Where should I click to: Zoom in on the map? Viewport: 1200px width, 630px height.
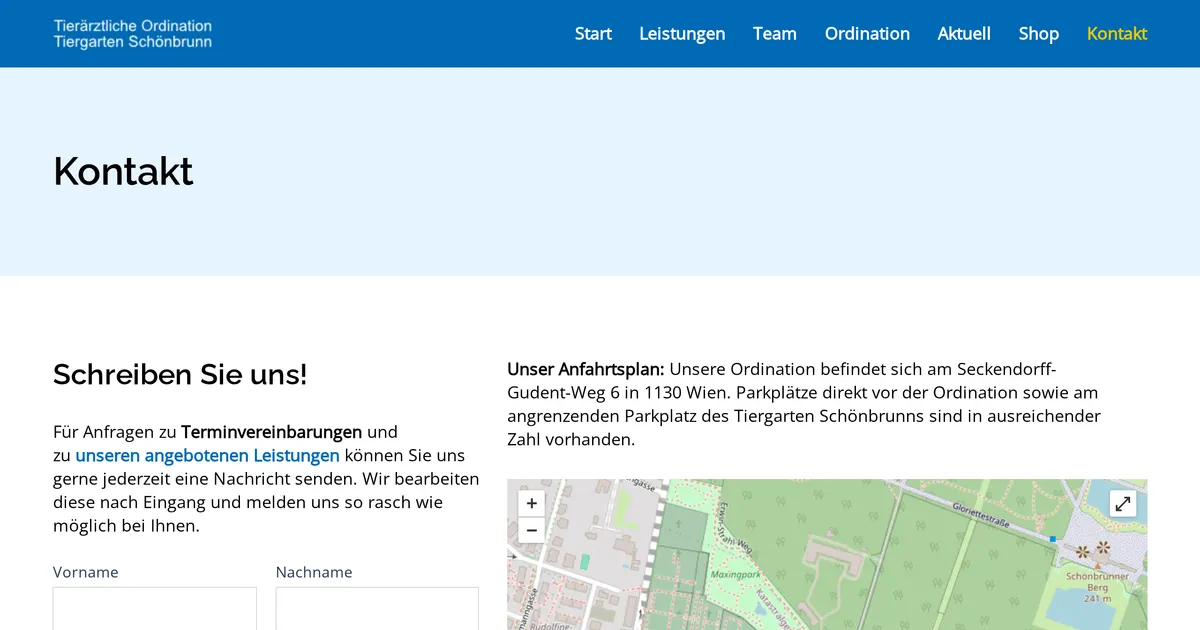pyautogui.click(x=531, y=504)
